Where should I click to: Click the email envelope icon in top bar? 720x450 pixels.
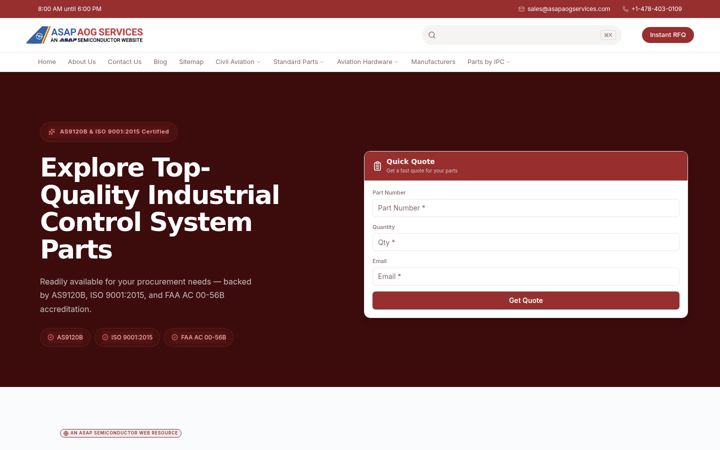pos(521,9)
